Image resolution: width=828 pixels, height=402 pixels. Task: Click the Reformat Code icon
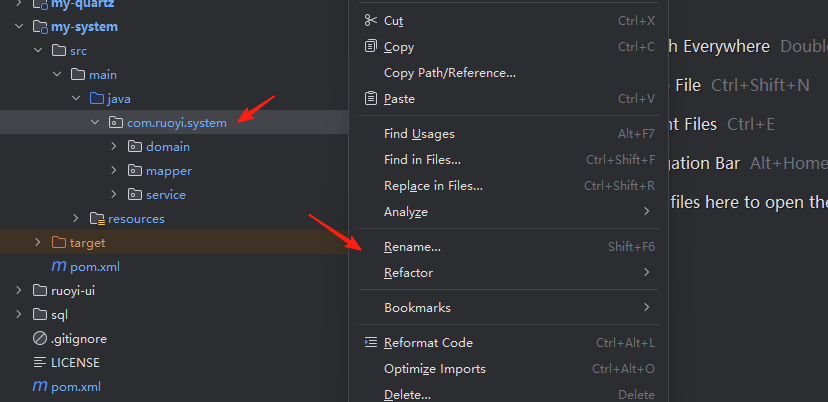coord(371,343)
